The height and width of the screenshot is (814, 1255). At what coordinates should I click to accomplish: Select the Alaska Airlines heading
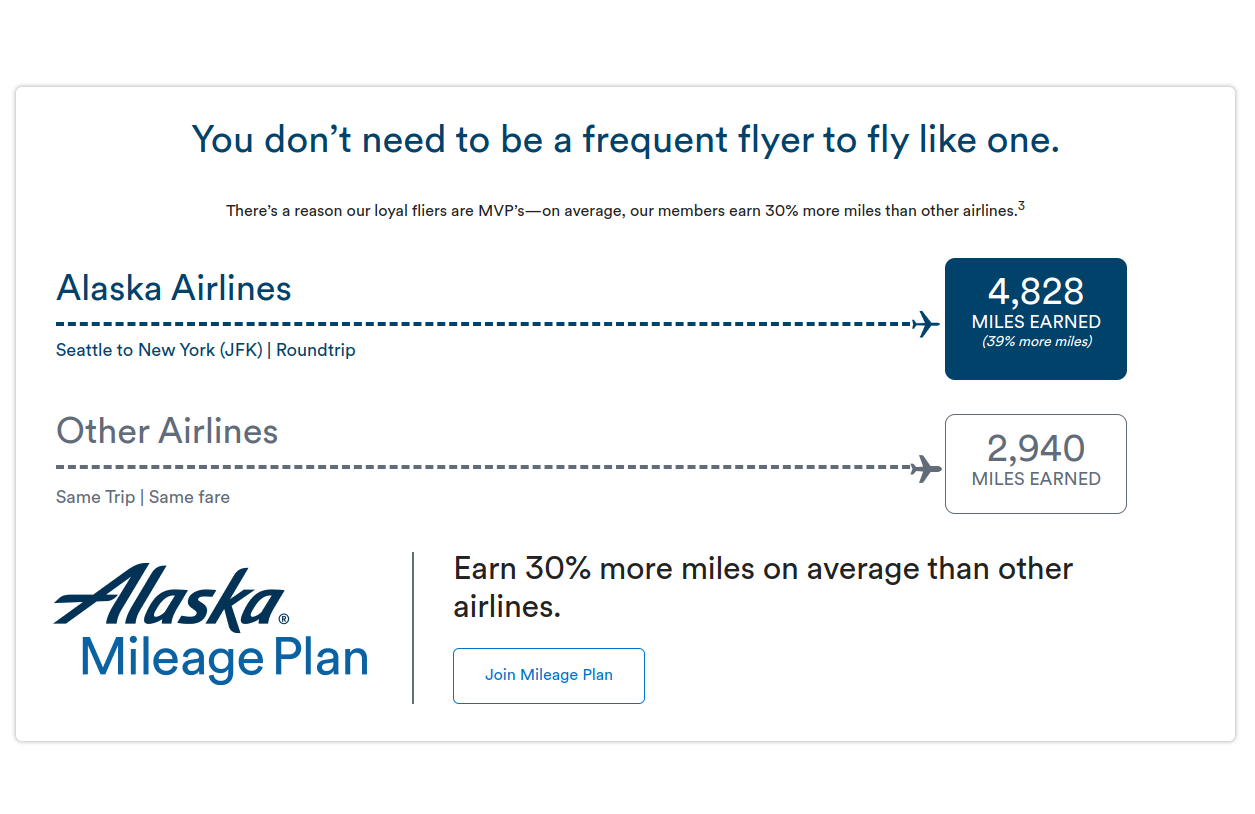[x=174, y=288]
